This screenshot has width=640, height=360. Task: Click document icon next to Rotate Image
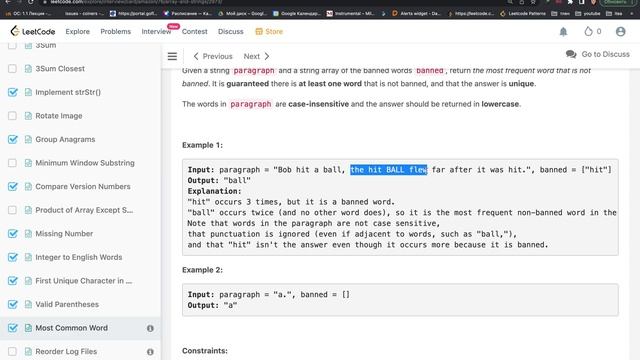tap(28, 116)
